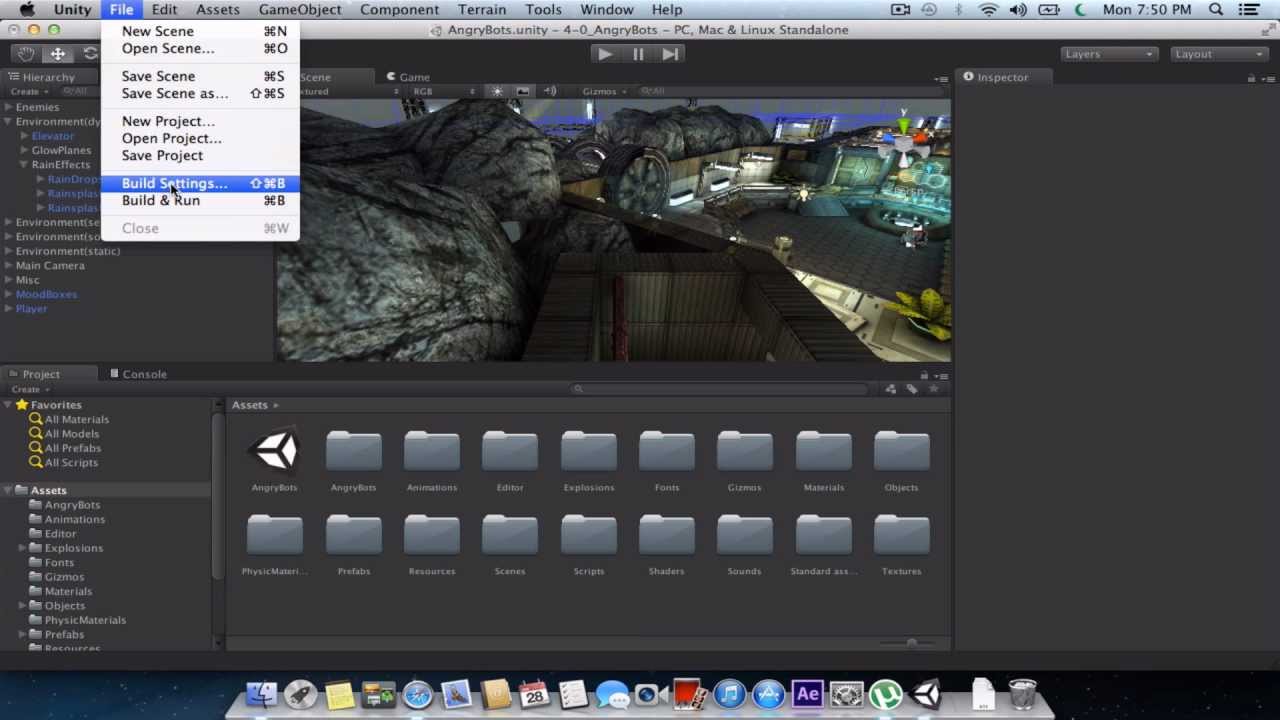Click Search by Type icon in Project panel
This screenshot has width=1280, height=720.
[891, 389]
